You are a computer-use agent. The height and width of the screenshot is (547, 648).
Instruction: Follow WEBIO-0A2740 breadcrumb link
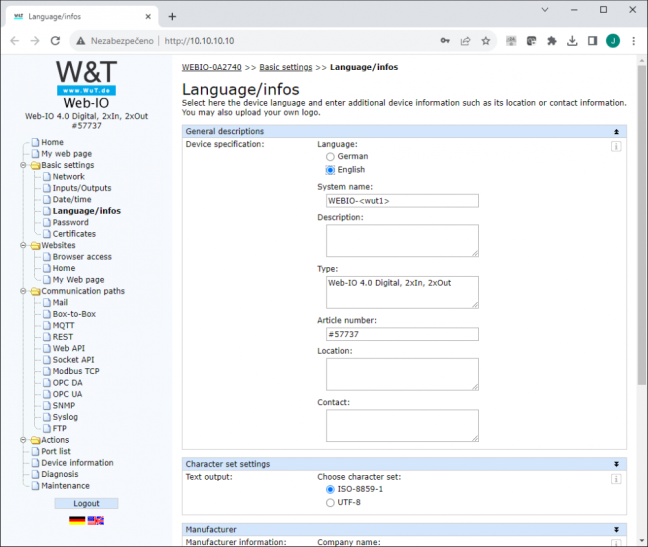(x=212, y=67)
